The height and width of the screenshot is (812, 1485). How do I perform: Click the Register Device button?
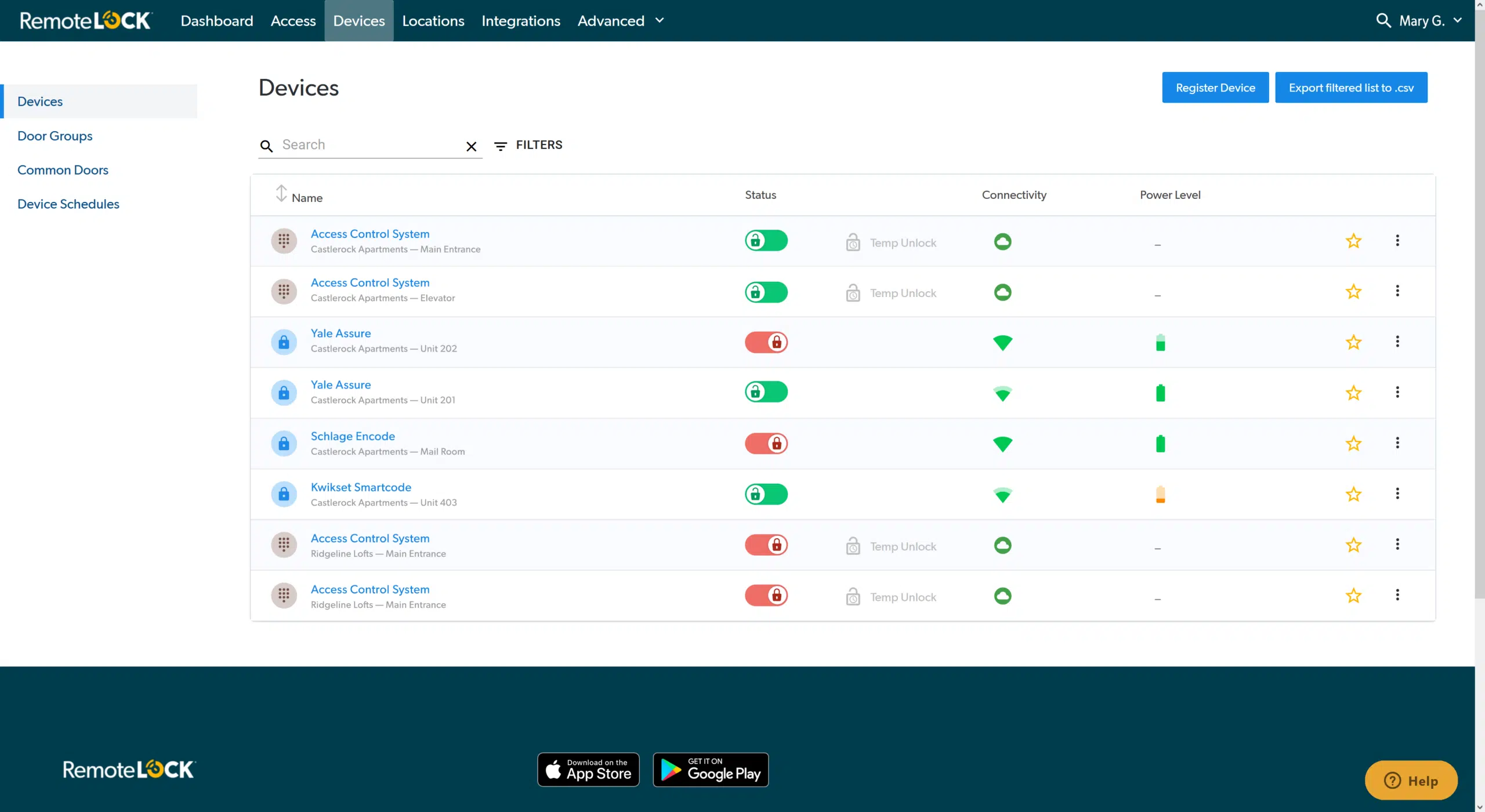[x=1215, y=88]
